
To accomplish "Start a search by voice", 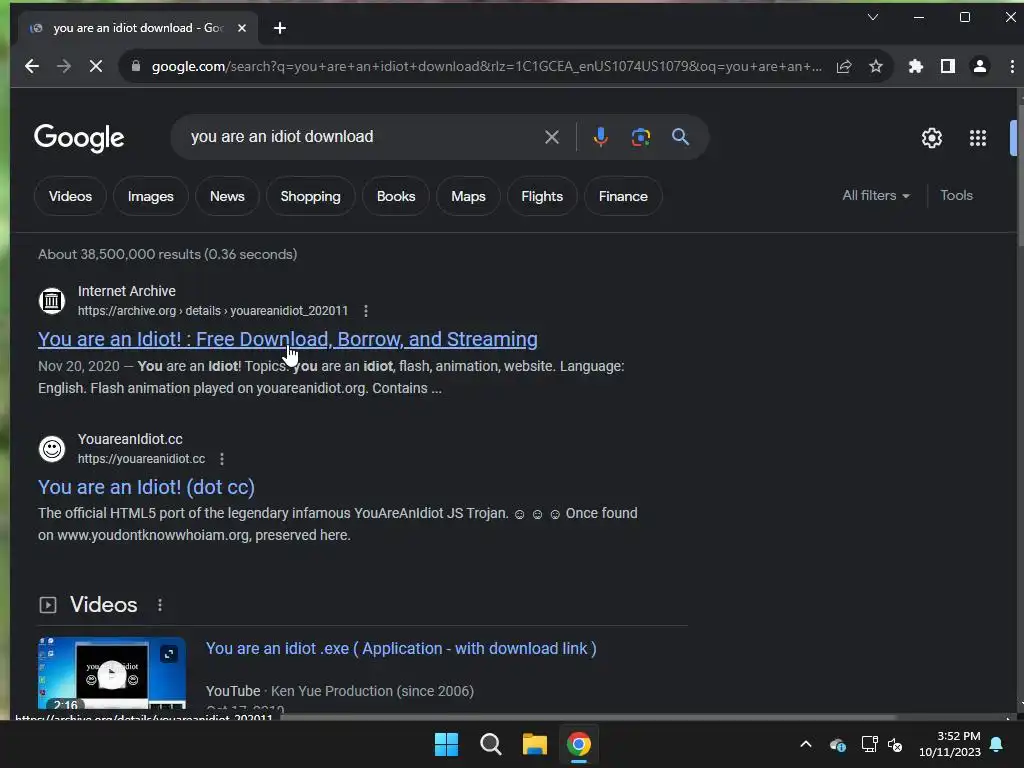I will point(600,137).
